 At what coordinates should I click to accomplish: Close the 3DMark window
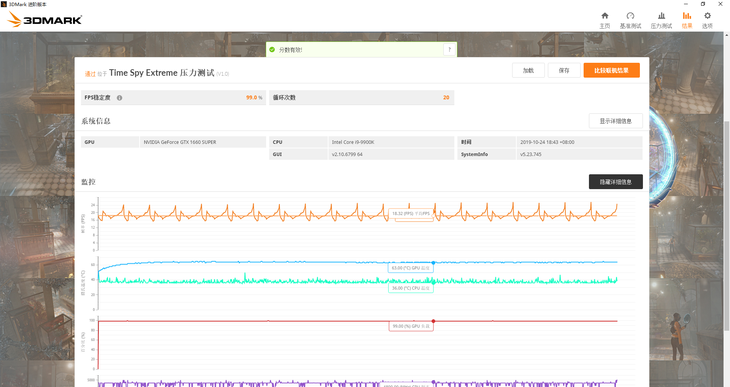click(720, 4)
